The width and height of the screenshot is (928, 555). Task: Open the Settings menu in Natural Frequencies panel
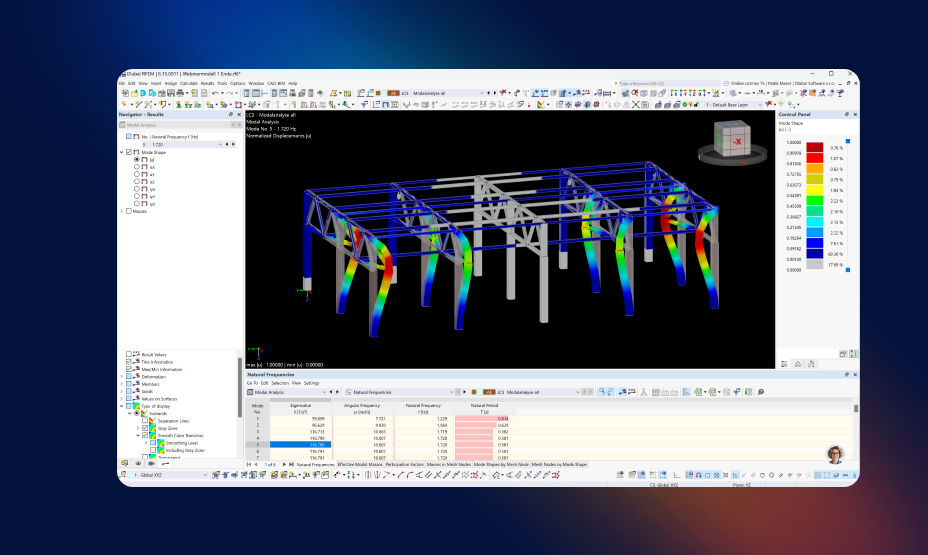click(311, 383)
